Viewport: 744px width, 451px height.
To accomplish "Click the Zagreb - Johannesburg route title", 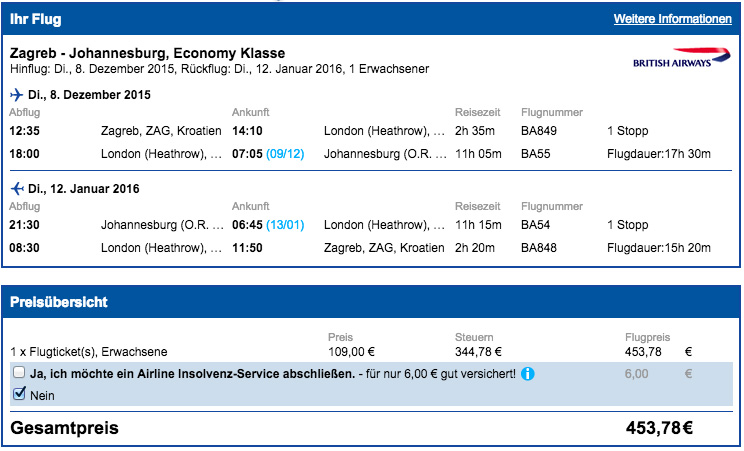I will [147, 53].
